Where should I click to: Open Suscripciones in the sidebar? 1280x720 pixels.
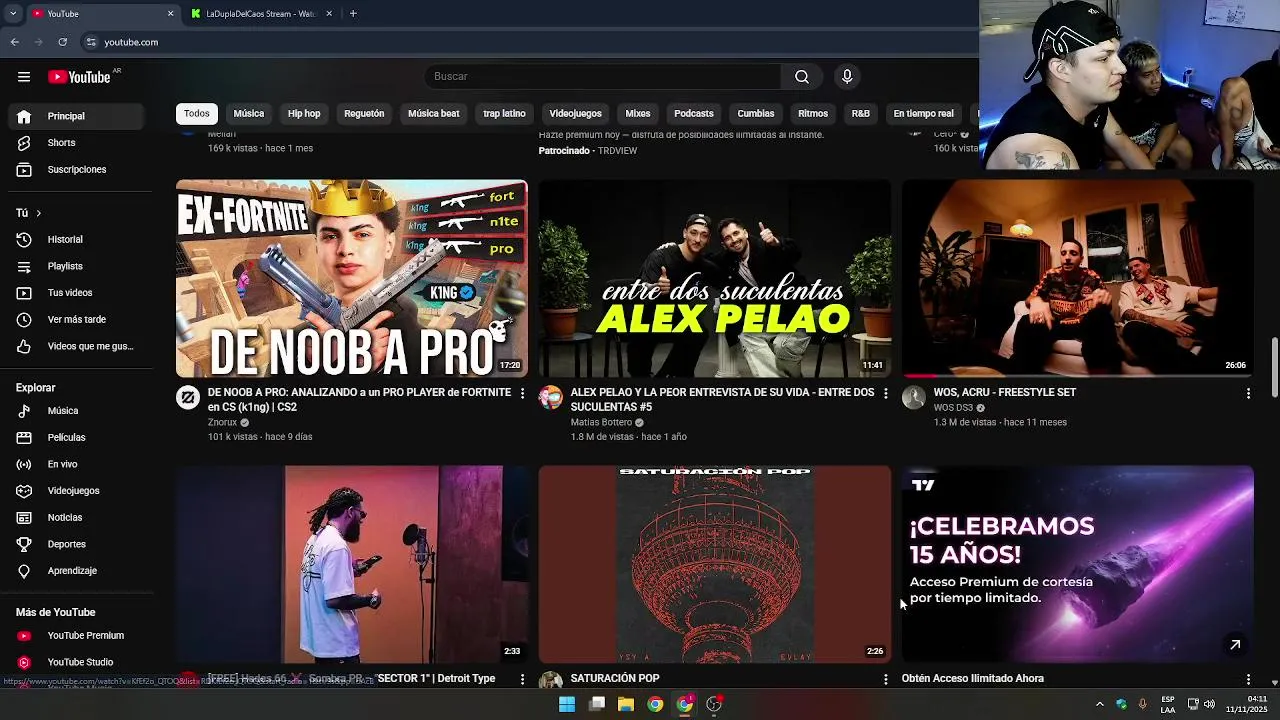[x=78, y=170]
